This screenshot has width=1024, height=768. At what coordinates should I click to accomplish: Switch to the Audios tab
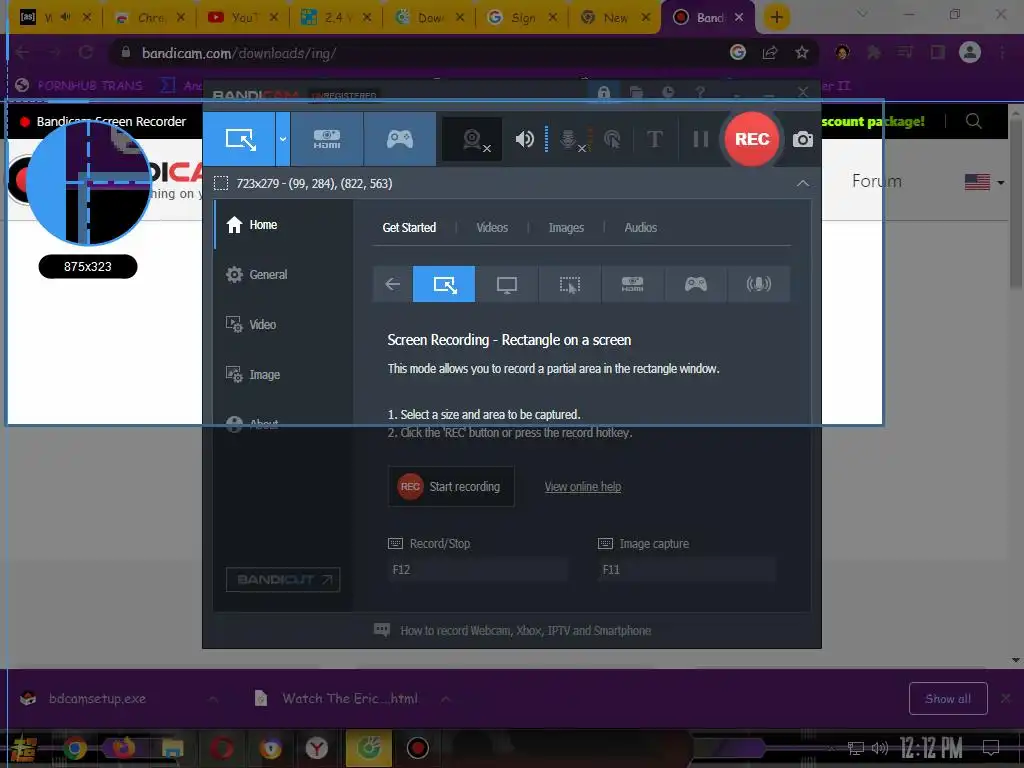click(641, 227)
